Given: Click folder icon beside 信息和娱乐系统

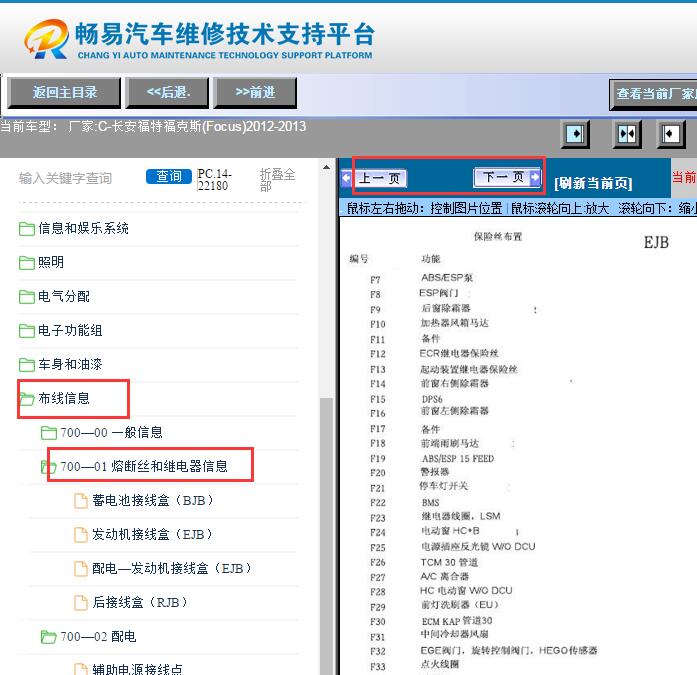Looking at the screenshot, I should [x=27, y=228].
